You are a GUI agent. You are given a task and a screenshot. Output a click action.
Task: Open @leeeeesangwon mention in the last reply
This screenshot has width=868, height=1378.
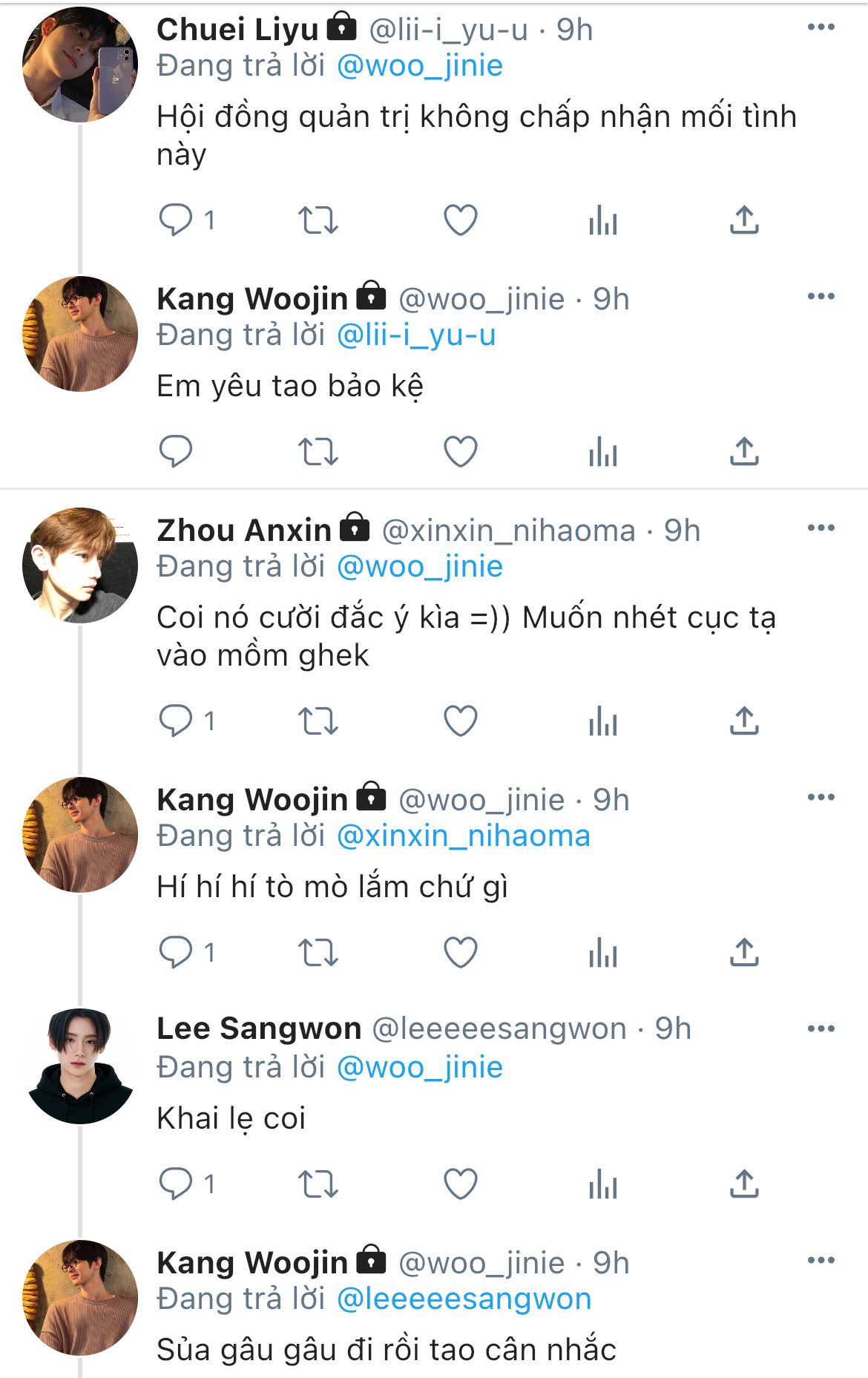coord(464,1299)
